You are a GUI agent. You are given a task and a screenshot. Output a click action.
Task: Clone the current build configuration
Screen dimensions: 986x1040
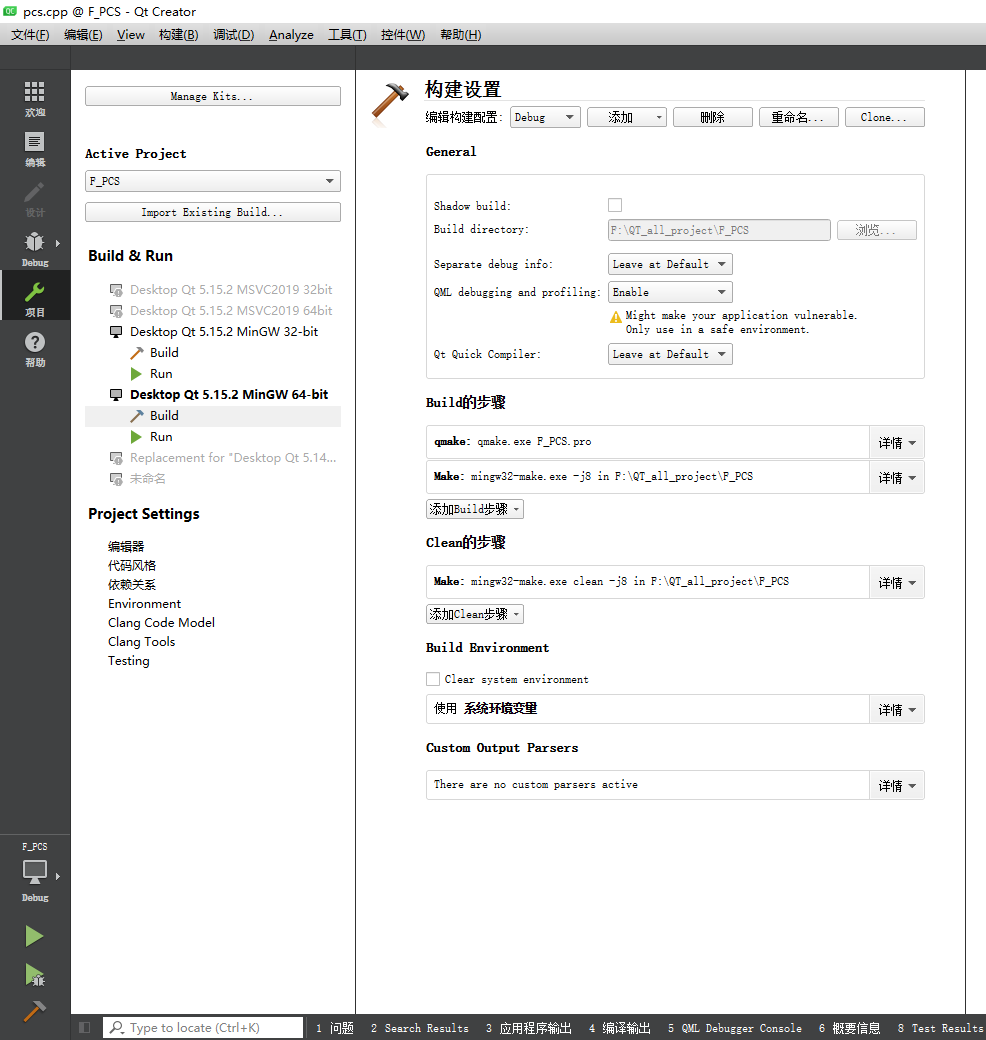point(884,116)
